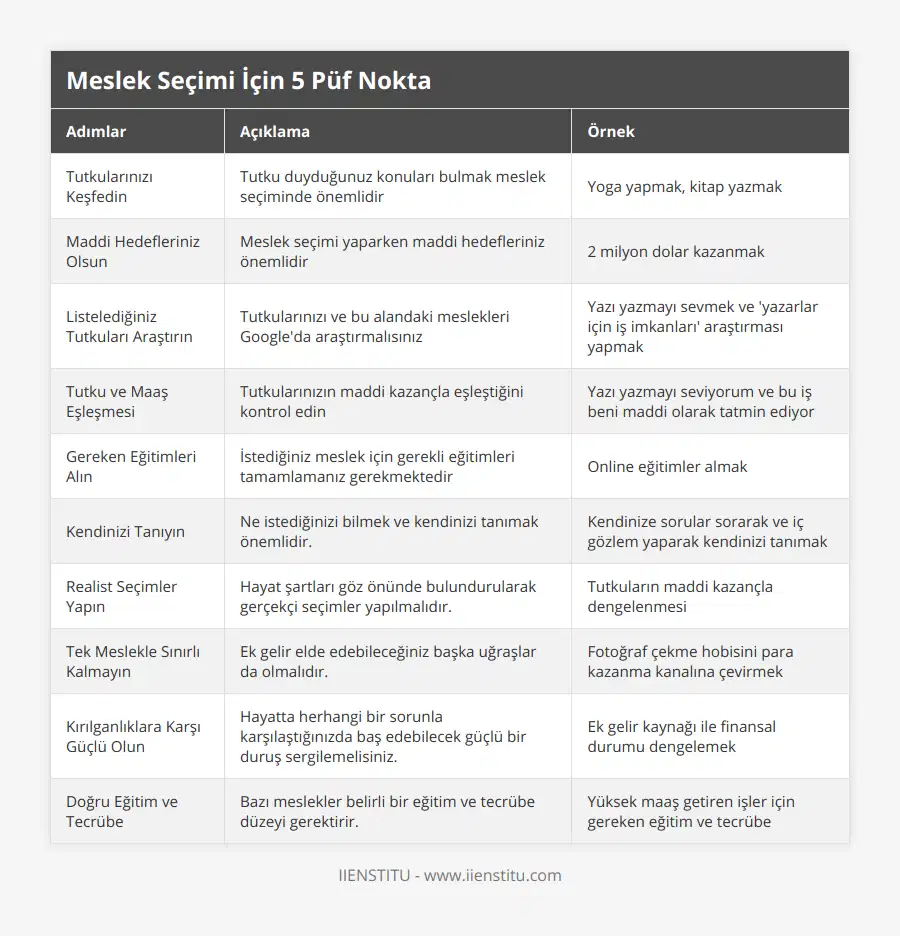Image resolution: width=900 pixels, height=936 pixels.
Task: Select the description mentioning Google'da araştırmalısınız
Action: pyautogui.click(x=374, y=326)
